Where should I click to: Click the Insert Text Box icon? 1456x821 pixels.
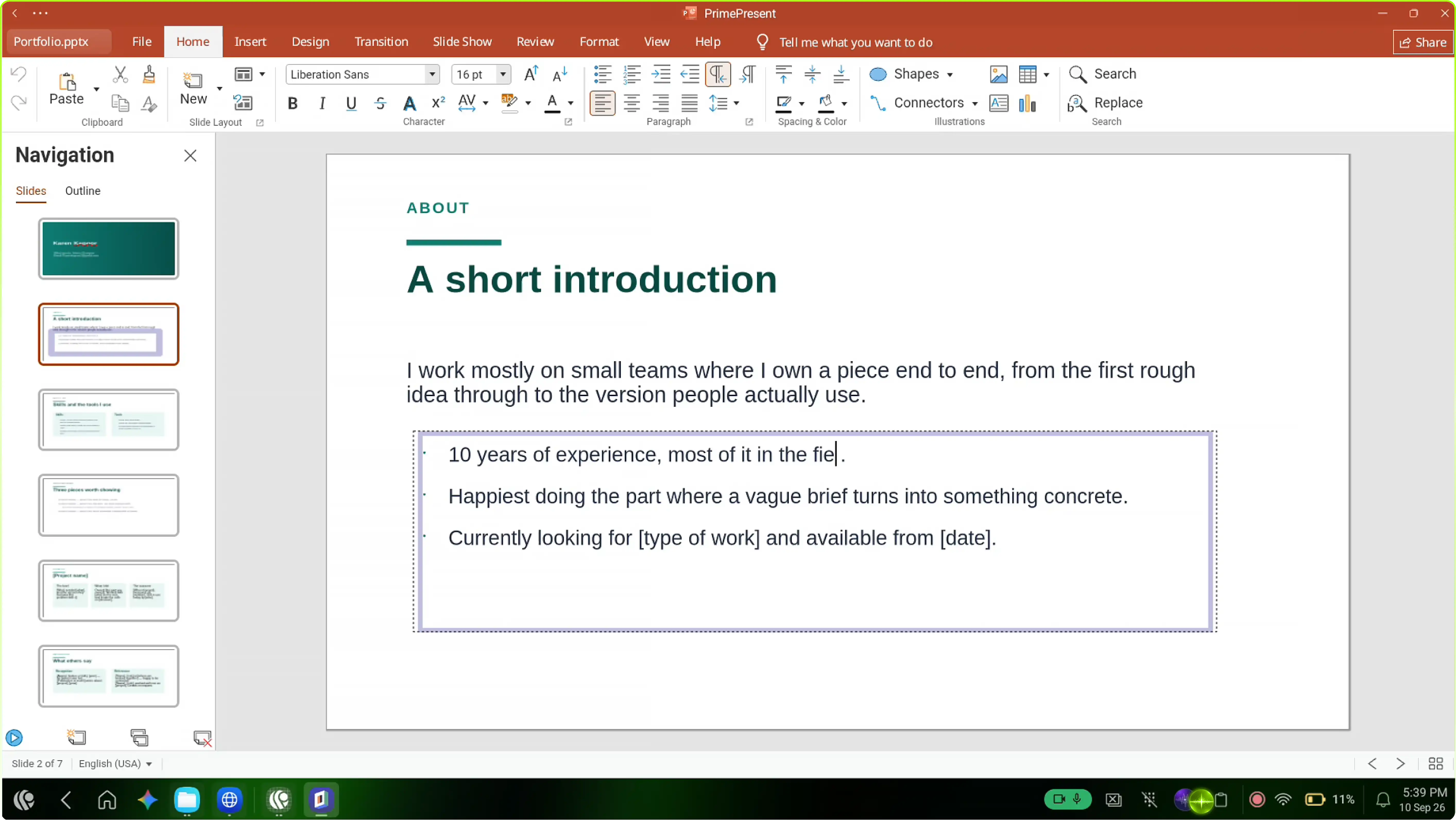998,104
